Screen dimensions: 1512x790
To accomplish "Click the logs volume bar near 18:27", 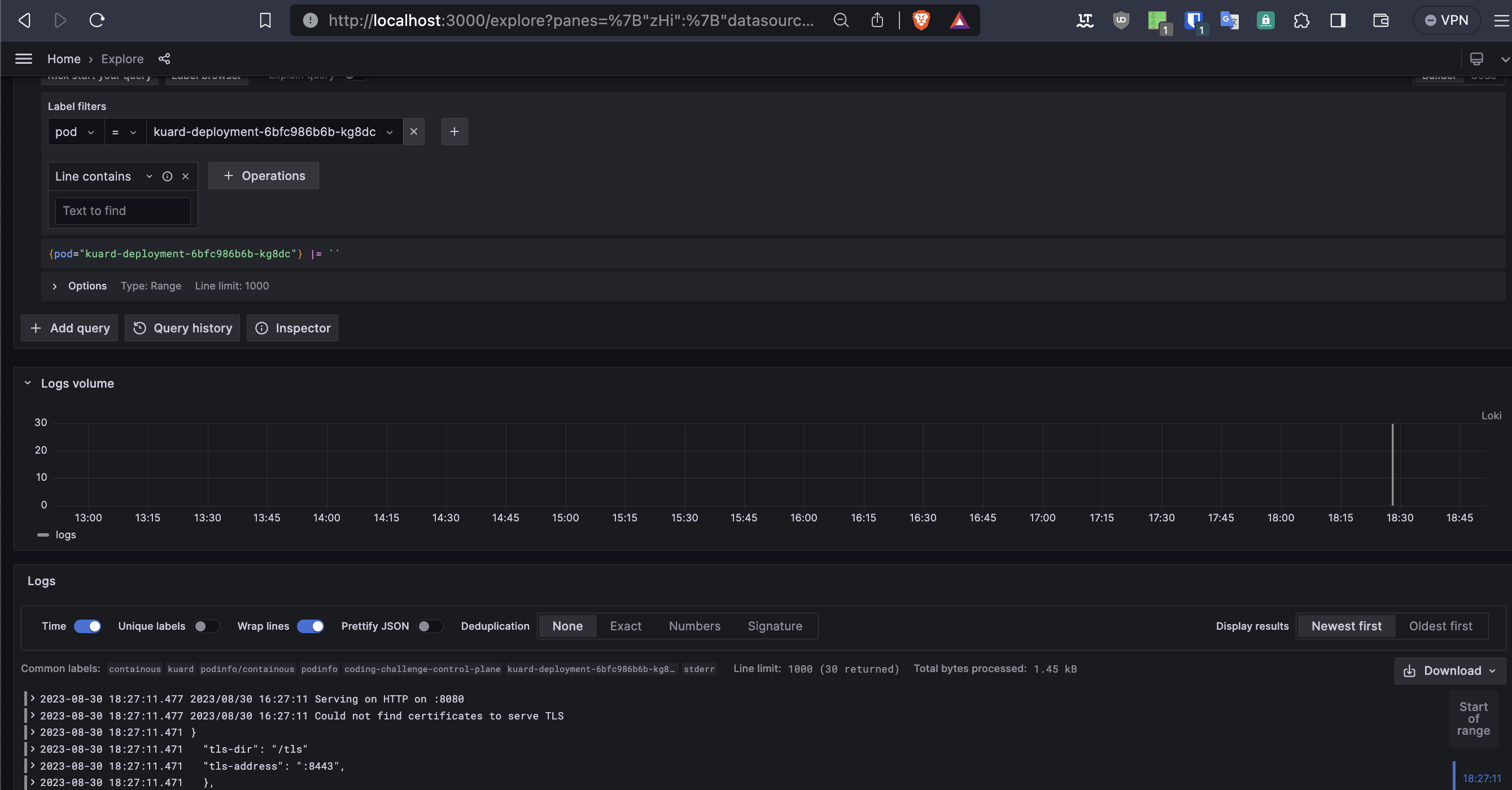I will 1392,464.
